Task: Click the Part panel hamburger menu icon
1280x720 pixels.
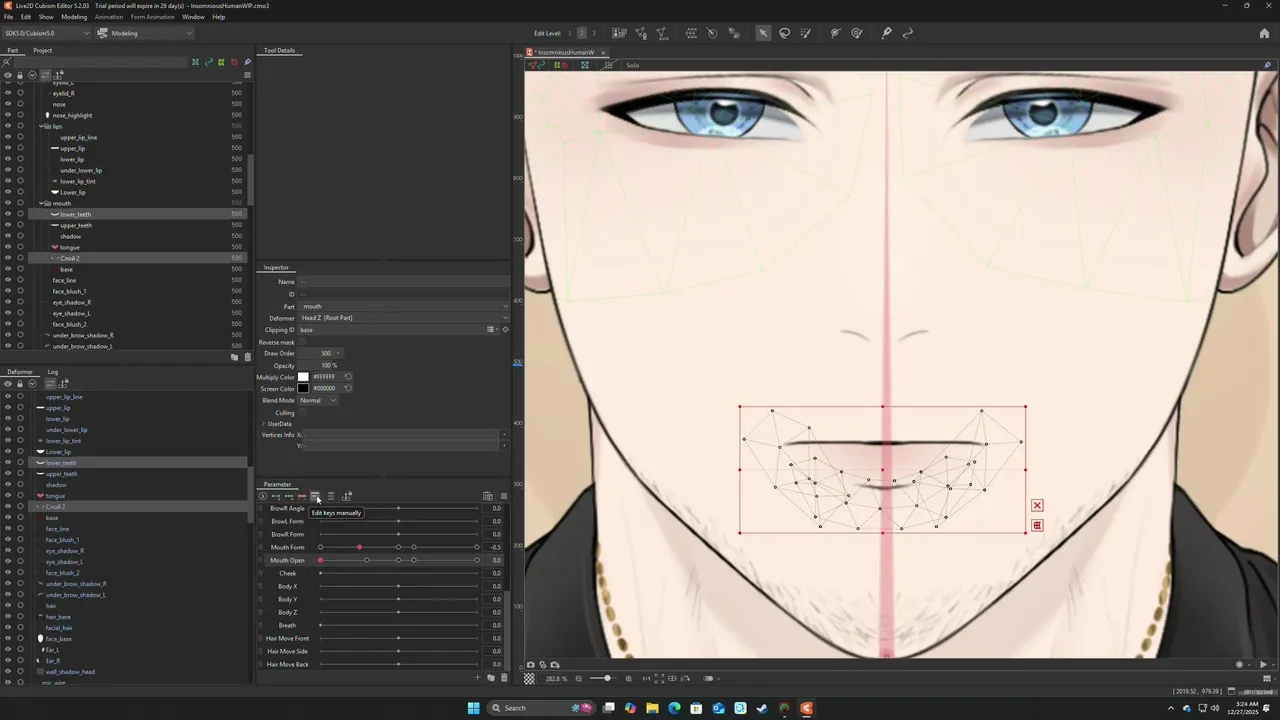Action: [247, 75]
